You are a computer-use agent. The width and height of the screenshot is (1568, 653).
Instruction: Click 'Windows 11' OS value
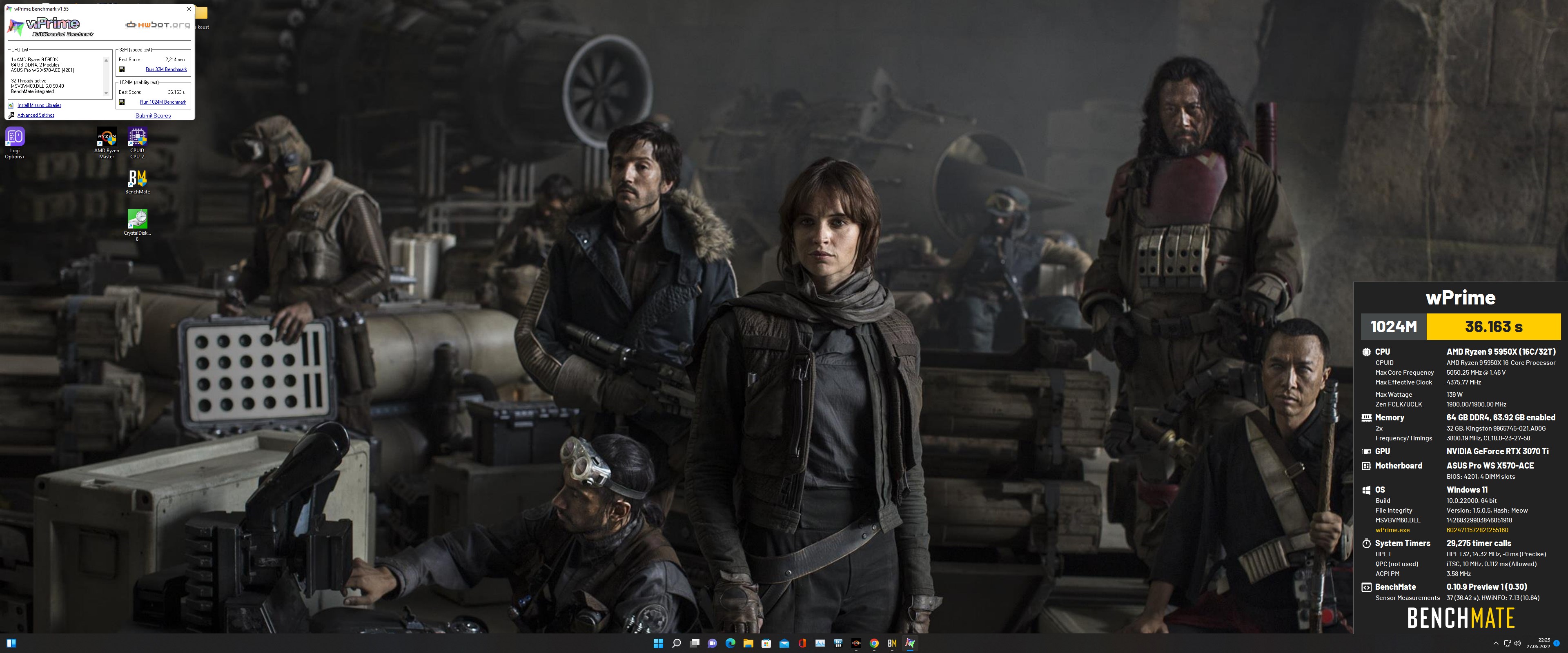[x=1467, y=490]
